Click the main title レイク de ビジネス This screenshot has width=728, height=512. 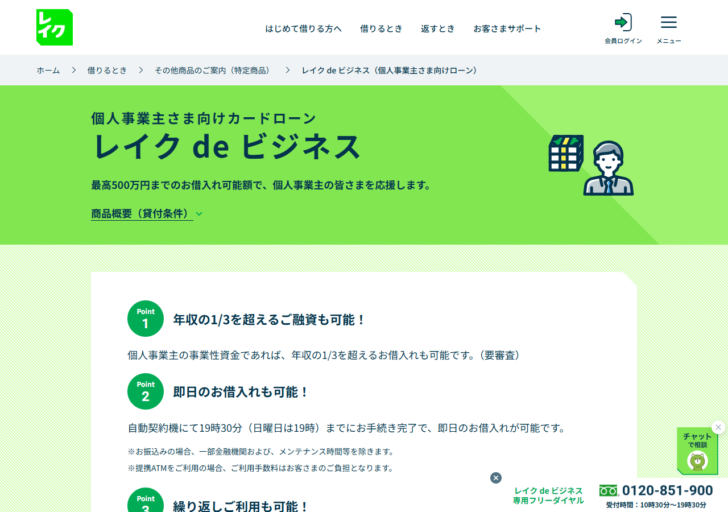227,146
